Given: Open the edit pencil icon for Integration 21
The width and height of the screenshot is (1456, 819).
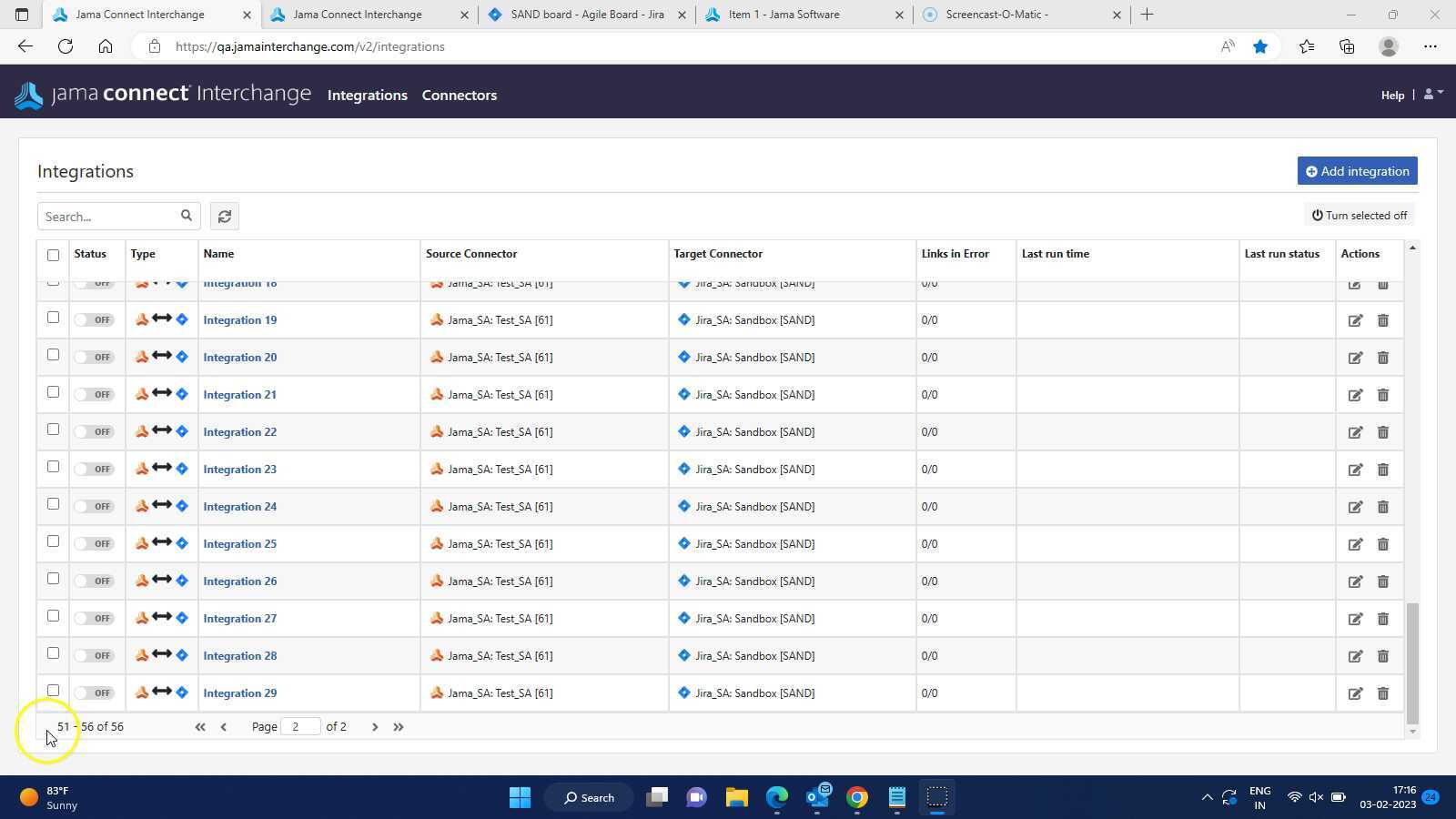Looking at the screenshot, I should (x=1355, y=395).
